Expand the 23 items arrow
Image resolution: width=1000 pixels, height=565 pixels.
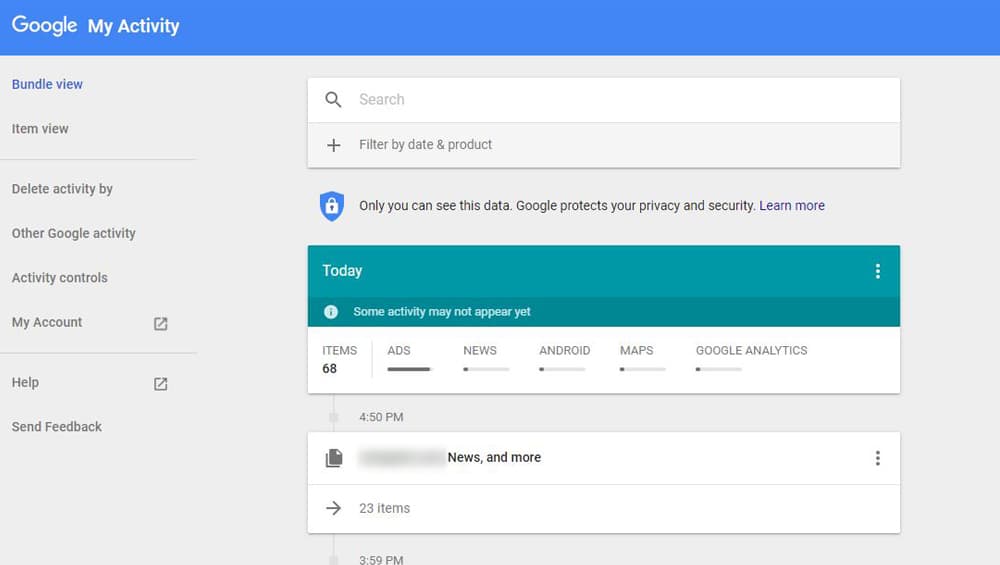(333, 508)
